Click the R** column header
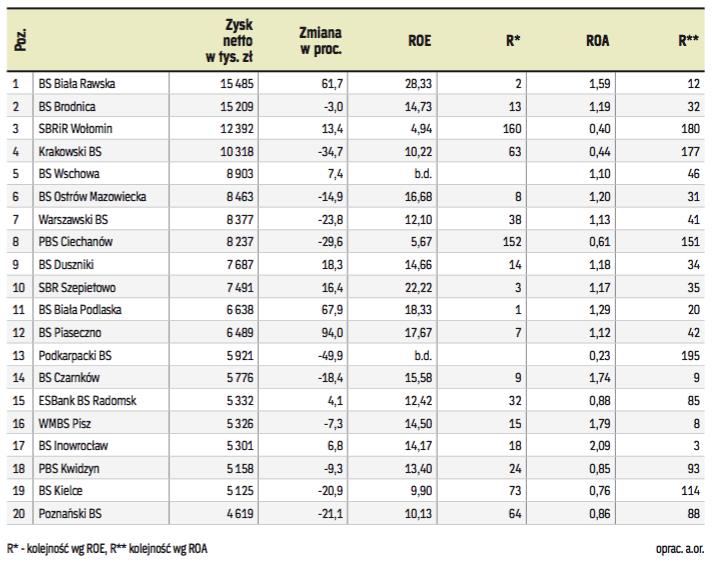This screenshot has width=713, height=566. (688, 42)
